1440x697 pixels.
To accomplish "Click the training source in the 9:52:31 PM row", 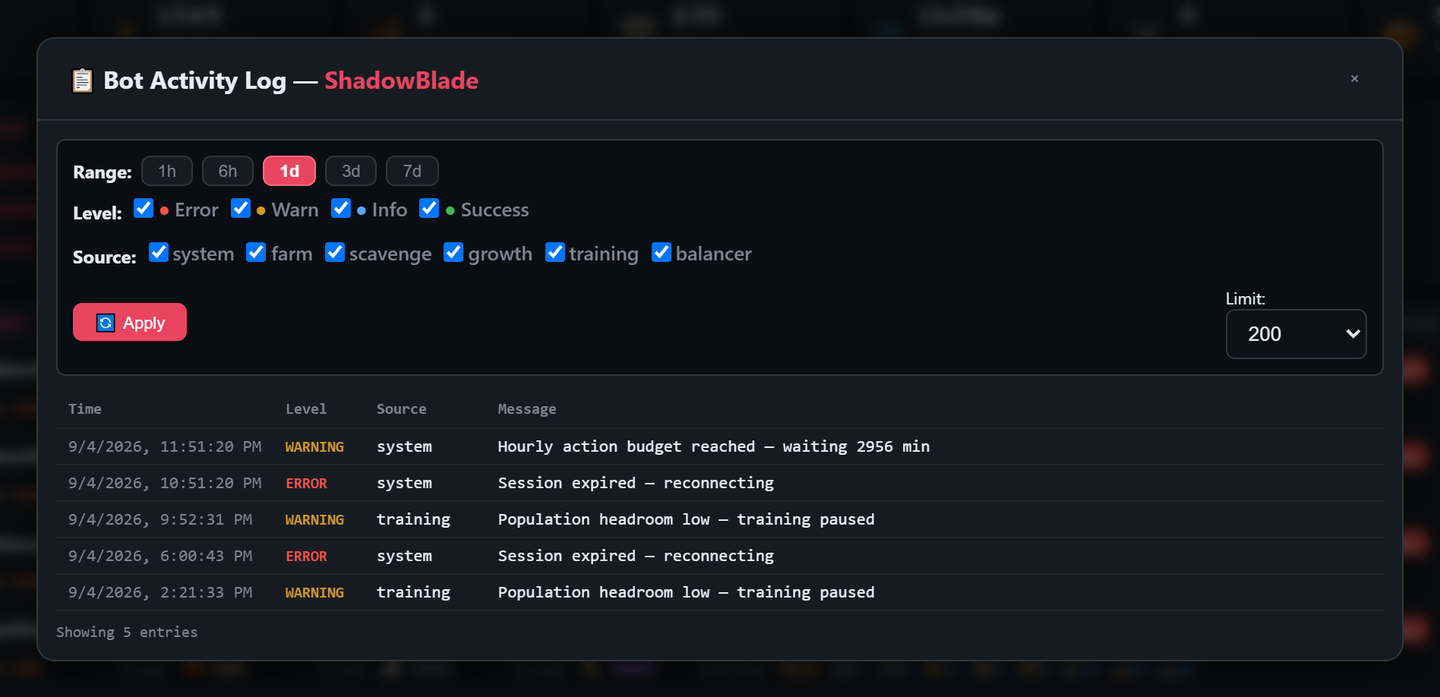I will click(414, 520).
